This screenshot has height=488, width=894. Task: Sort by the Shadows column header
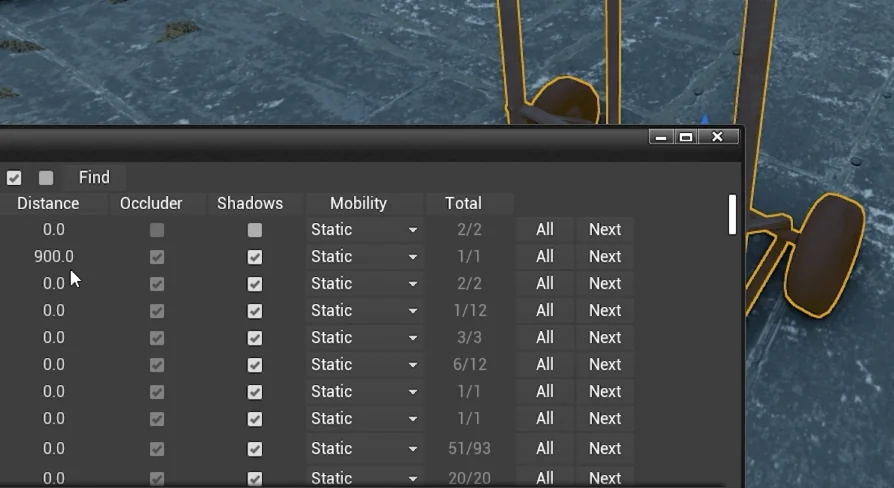(250, 204)
